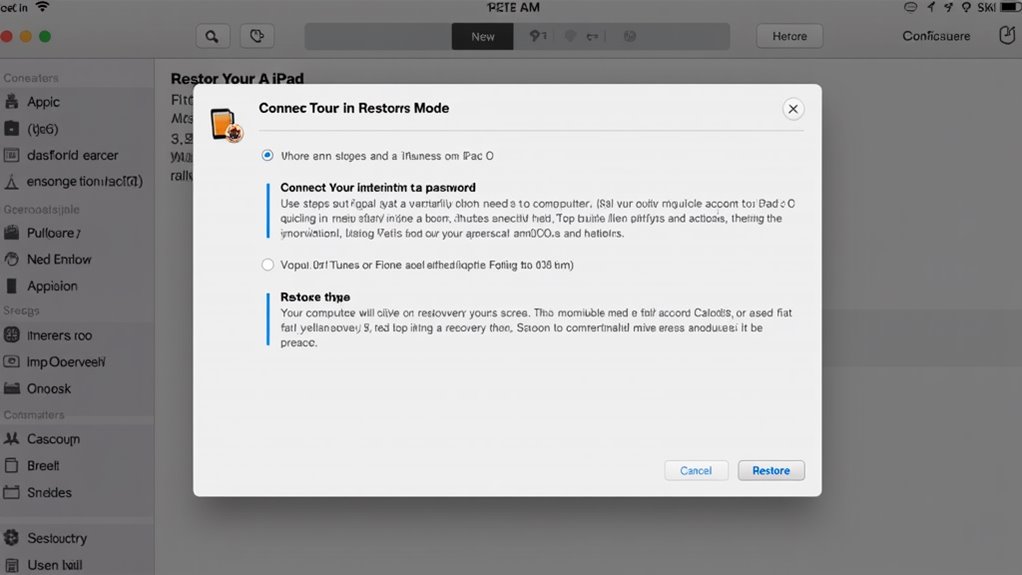1022x575 pixels.
Task: Click the icon right of Conficauere
Action: point(1006,36)
